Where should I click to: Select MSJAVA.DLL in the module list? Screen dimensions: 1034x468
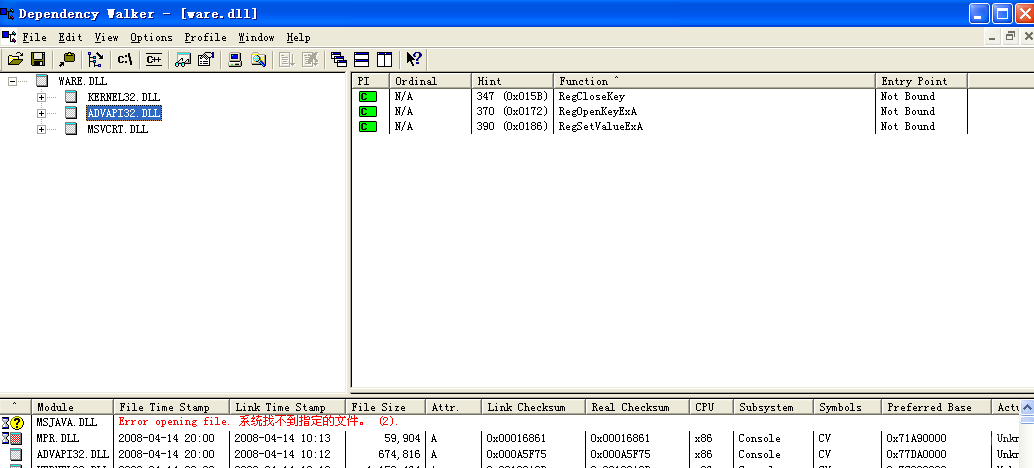pyautogui.click(x=67, y=423)
